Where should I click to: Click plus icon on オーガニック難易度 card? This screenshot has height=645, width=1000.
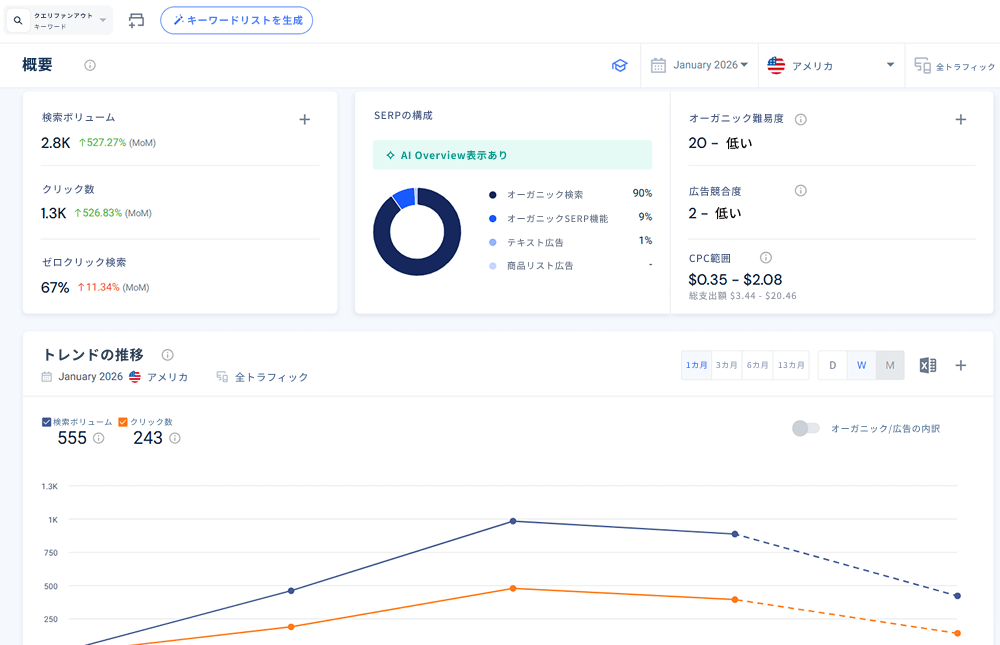point(960,119)
